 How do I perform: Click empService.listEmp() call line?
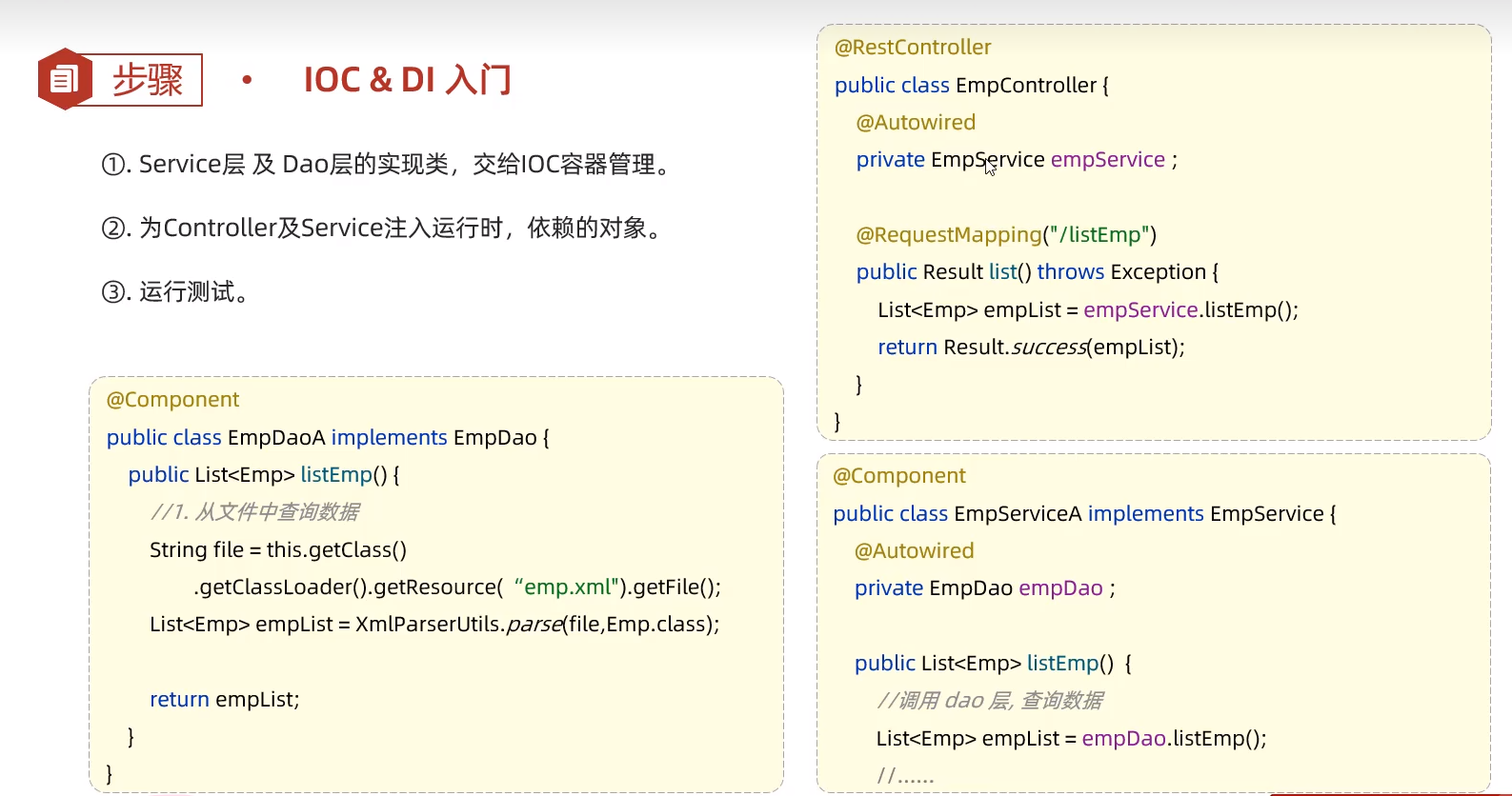[x=1088, y=310]
